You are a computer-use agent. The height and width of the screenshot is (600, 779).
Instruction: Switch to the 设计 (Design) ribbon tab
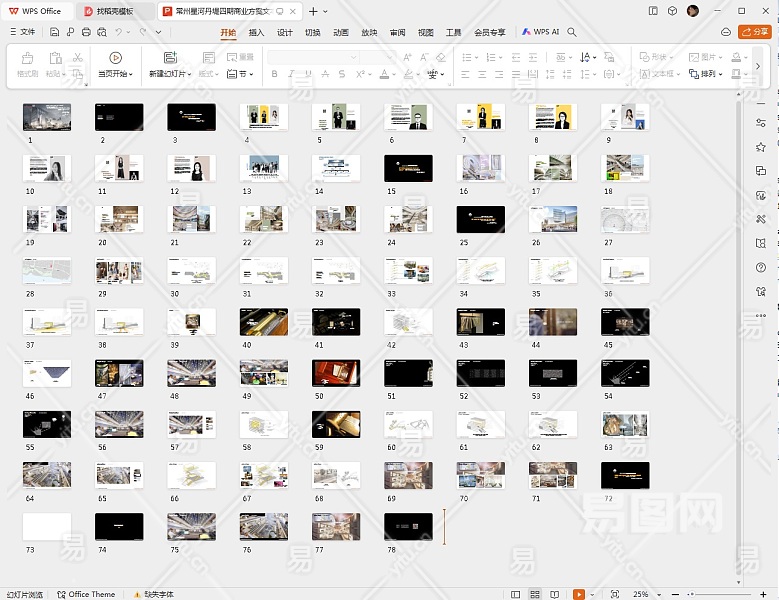(x=285, y=32)
